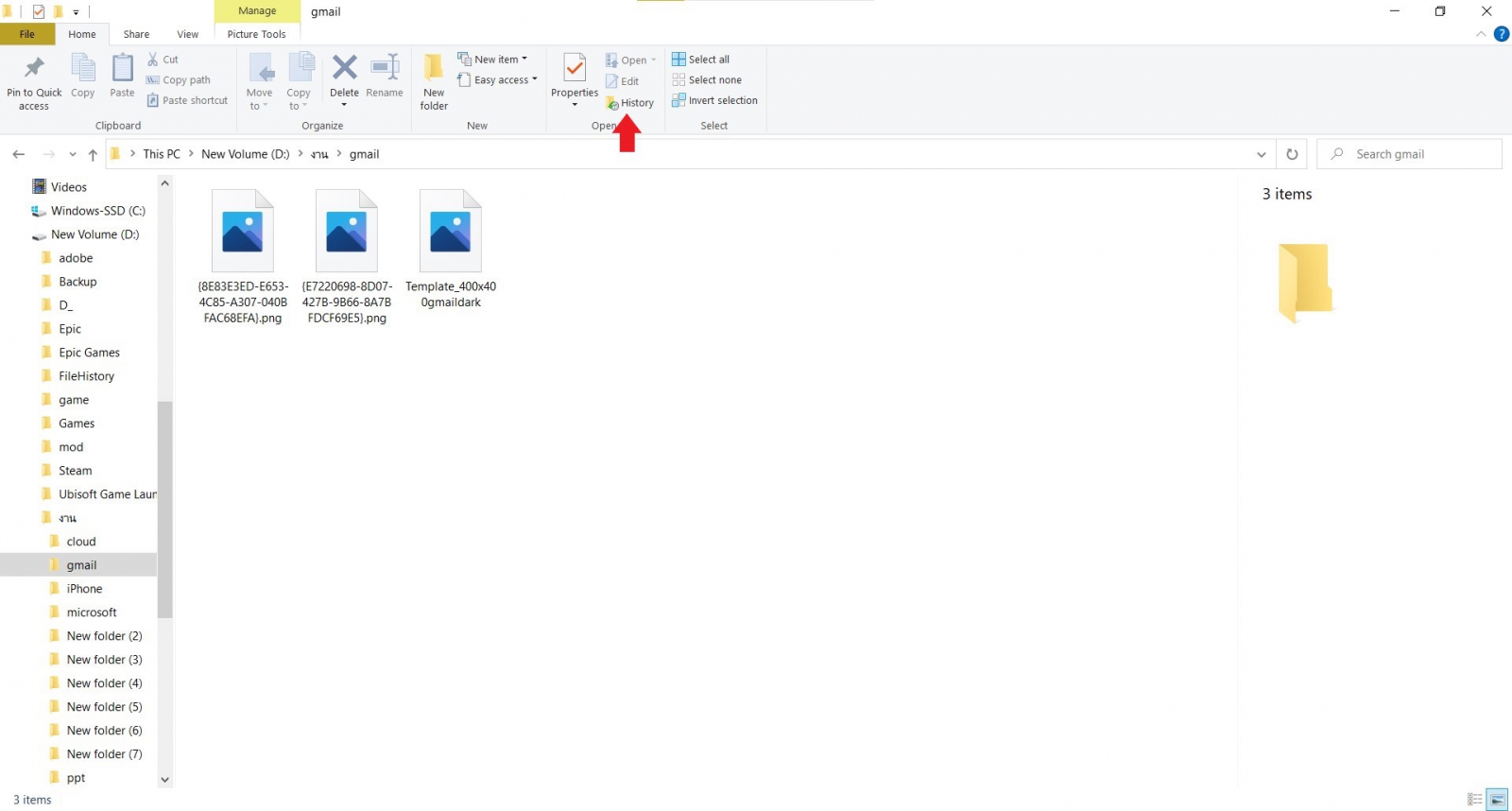Cut the selected item
Screen dimensions: 1512x811
coord(163,60)
